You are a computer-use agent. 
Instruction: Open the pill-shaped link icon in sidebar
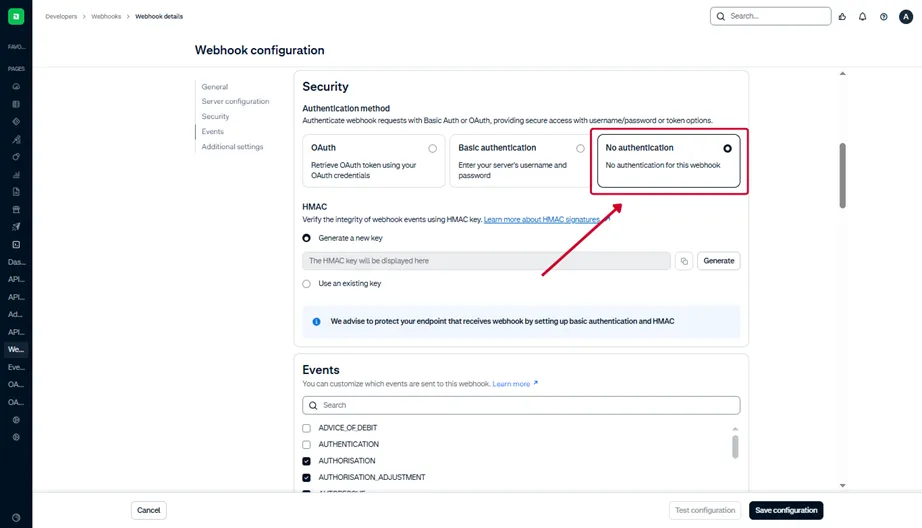click(16, 157)
